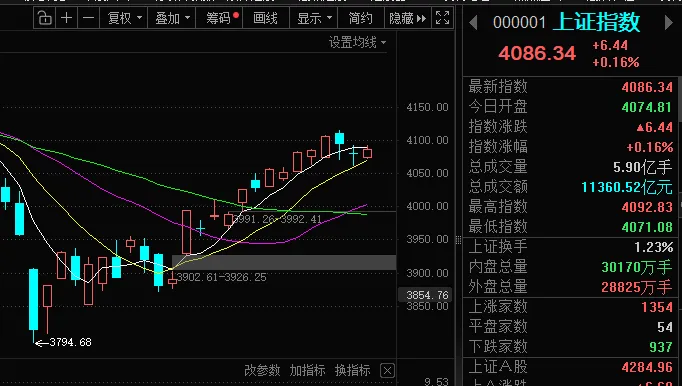Click the 最低指数 value 4071.08
This screenshot has height=386, width=682.
(x=647, y=227)
